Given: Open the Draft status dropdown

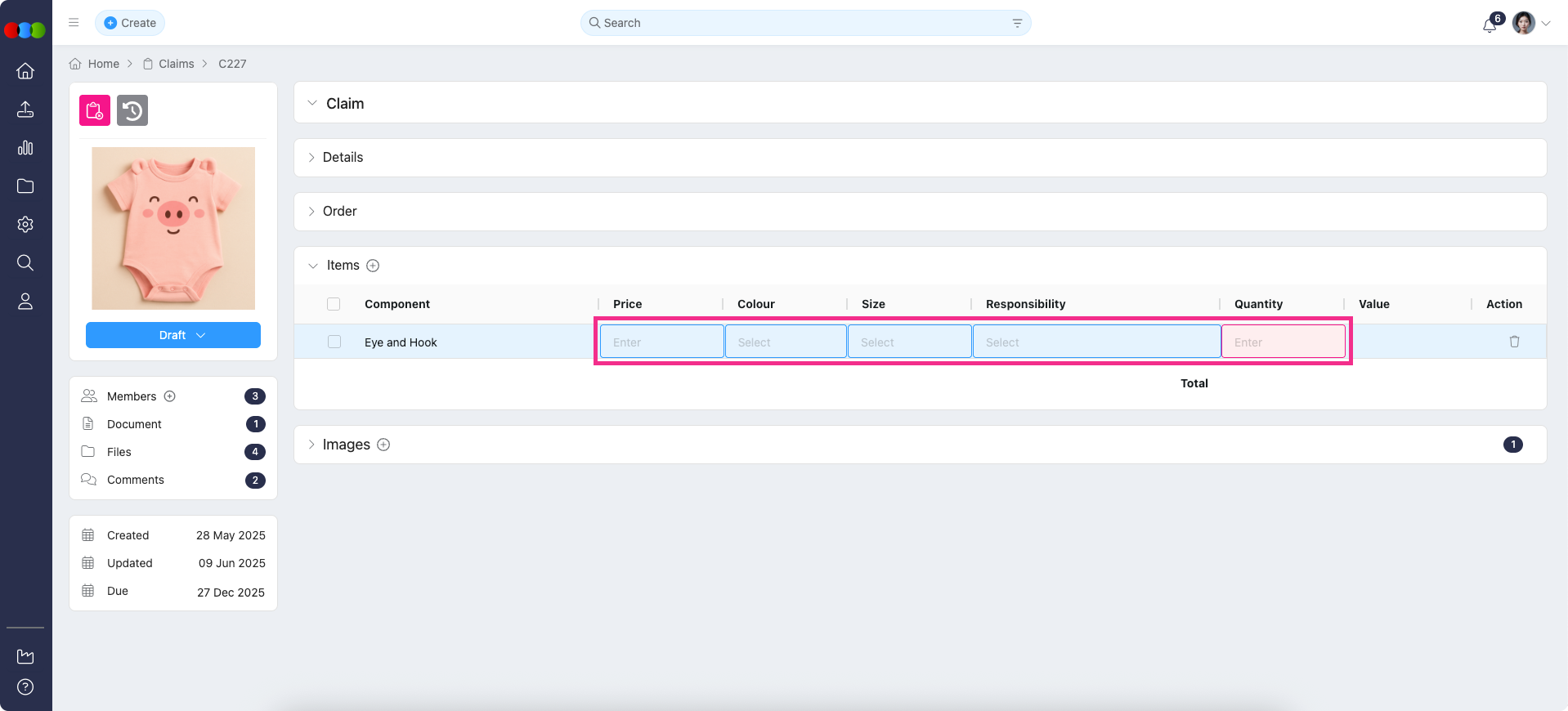Looking at the screenshot, I should coord(173,335).
